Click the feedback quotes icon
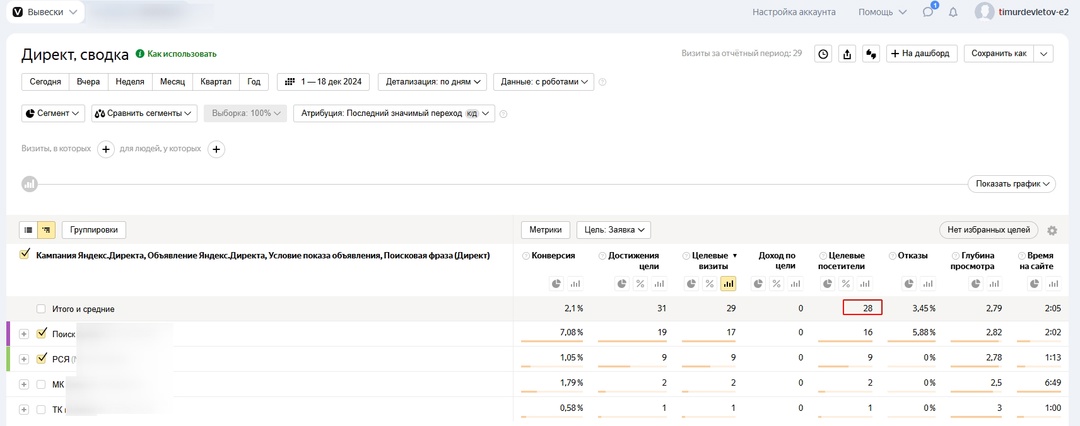 pos(871,54)
